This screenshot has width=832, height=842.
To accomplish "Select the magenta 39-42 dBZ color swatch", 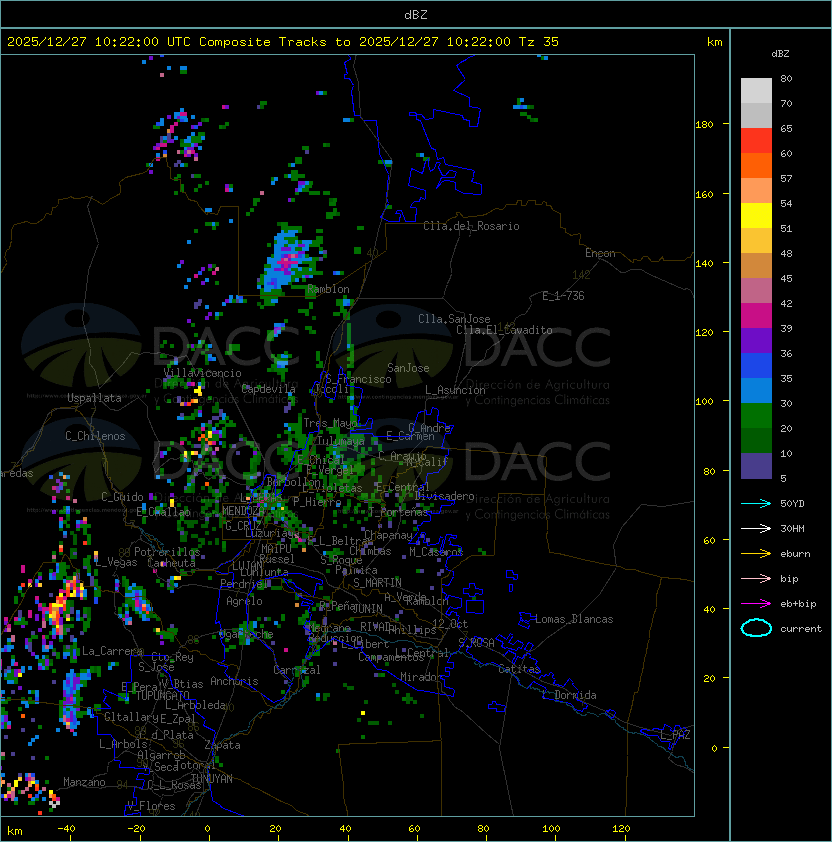I will [756, 316].
